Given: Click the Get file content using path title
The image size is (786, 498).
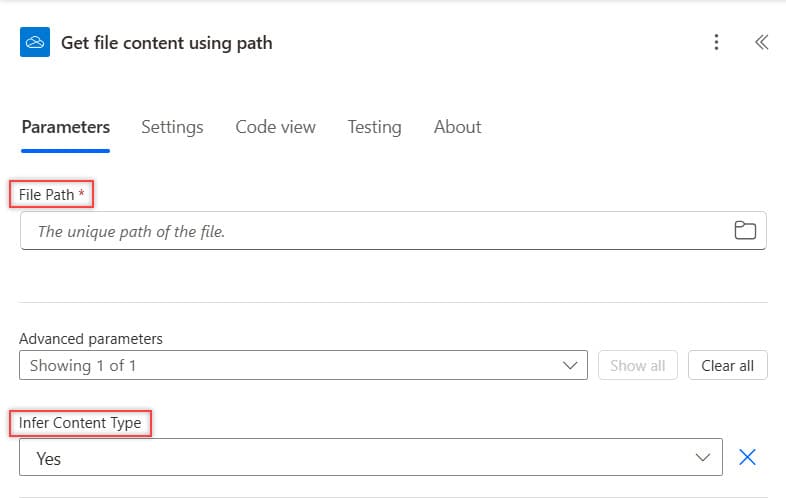Looking at the screenshot, I should click(167, 43).
